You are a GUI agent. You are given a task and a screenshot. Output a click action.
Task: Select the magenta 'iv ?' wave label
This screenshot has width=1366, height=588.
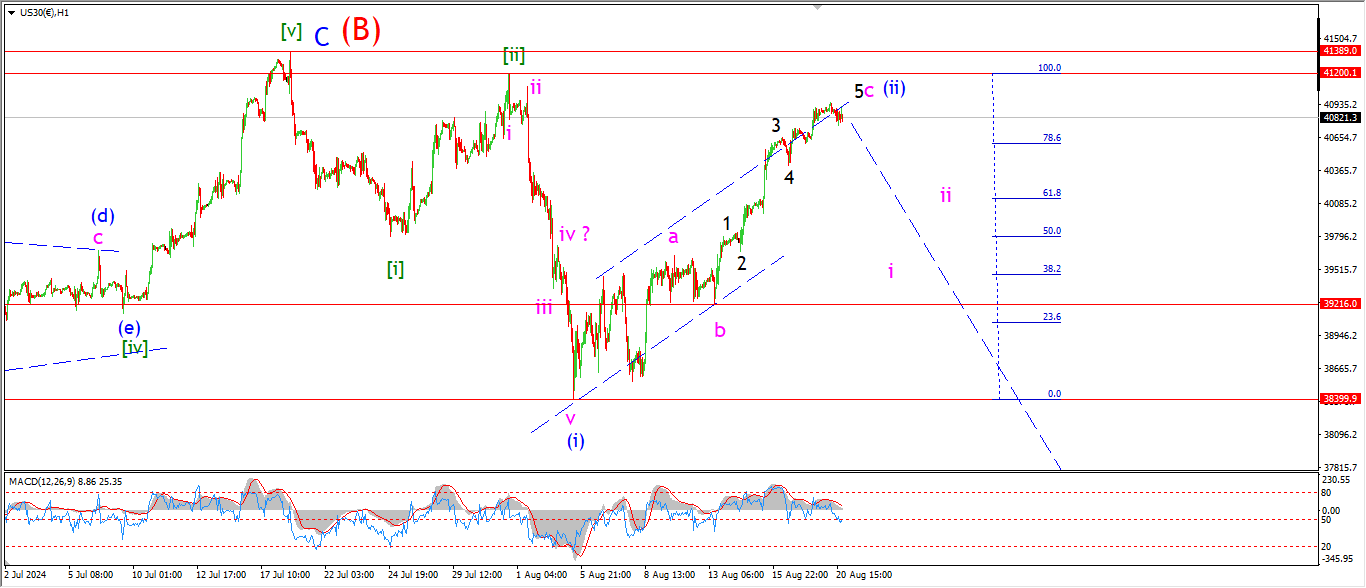pyautogui.click(x=574, y=234)
